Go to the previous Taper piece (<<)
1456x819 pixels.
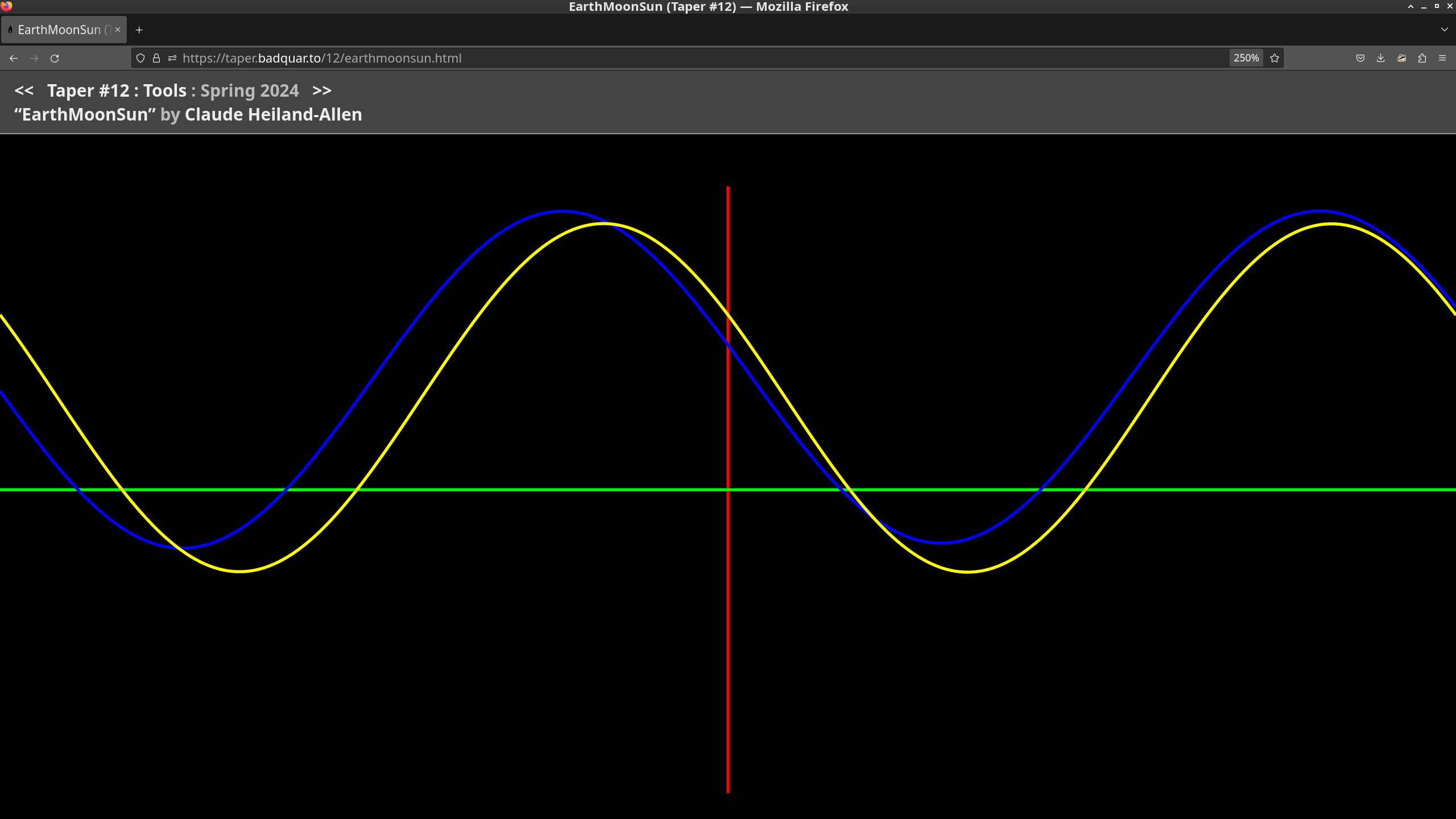point(24,90)
